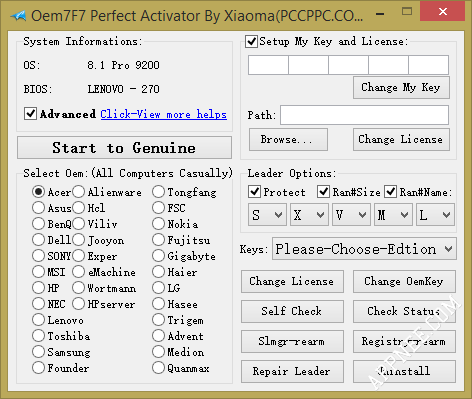Select the Lenovo OEM radio button
The height and width of the screenshot is (399, 472).
point(38,320)
